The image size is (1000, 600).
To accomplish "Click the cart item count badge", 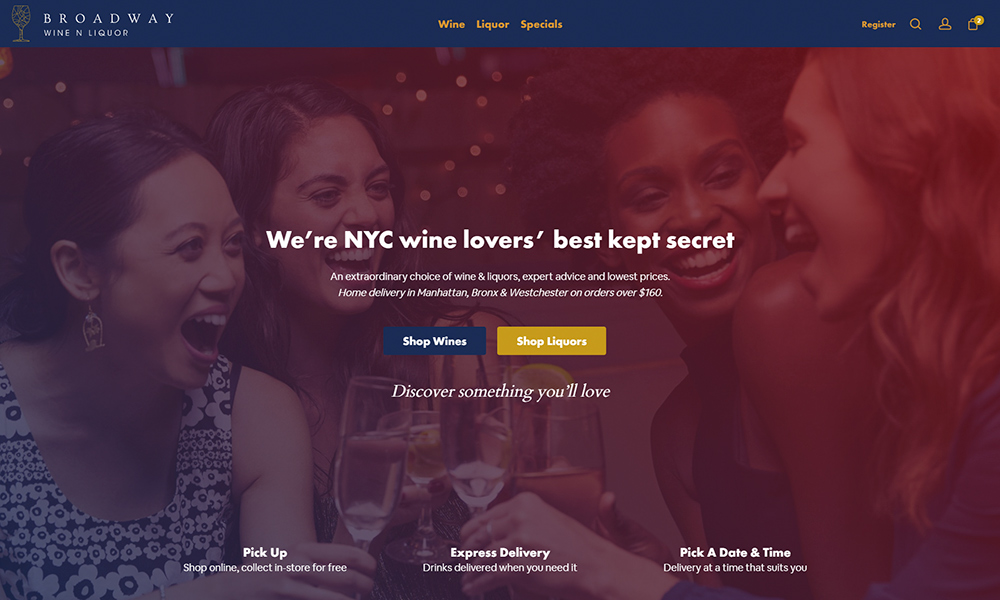I will [979, 20].
